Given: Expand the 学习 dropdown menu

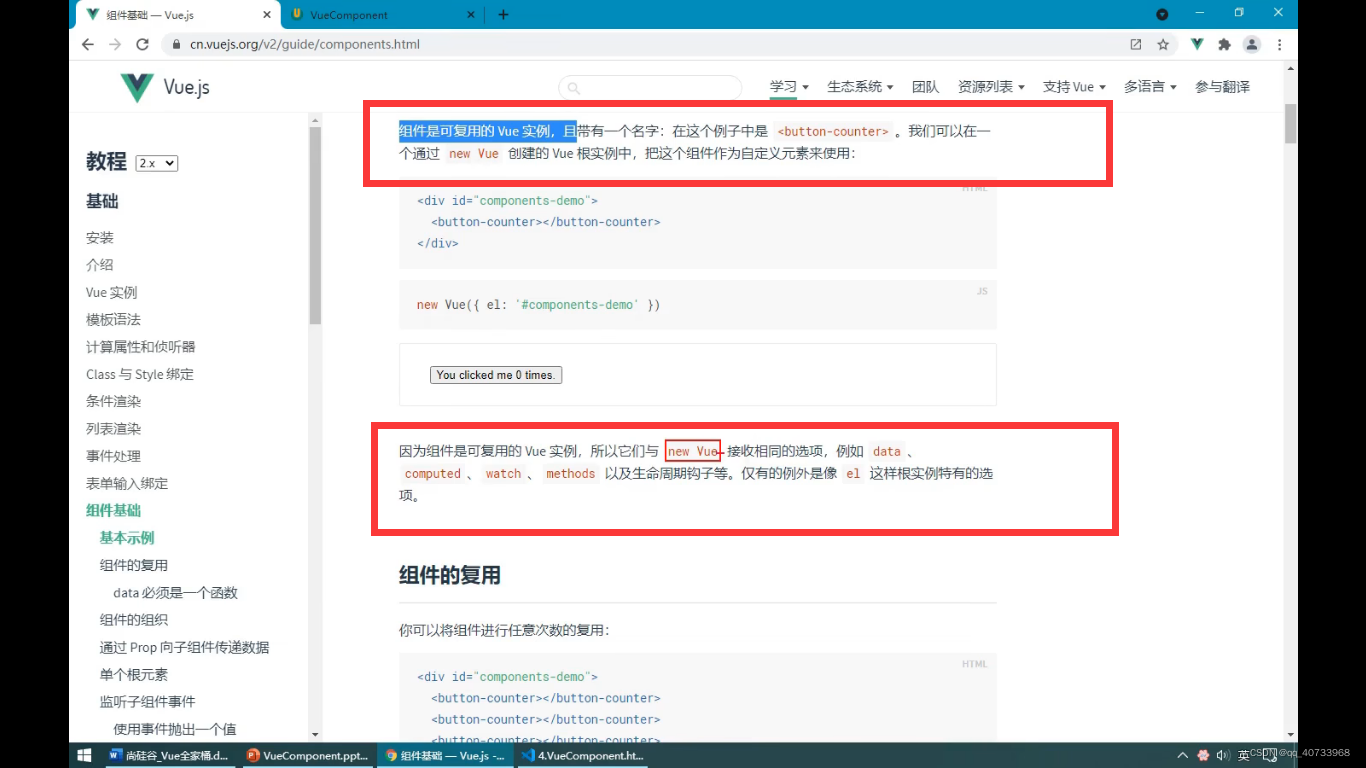Looking at the screenshot, I should pos(789,87).
